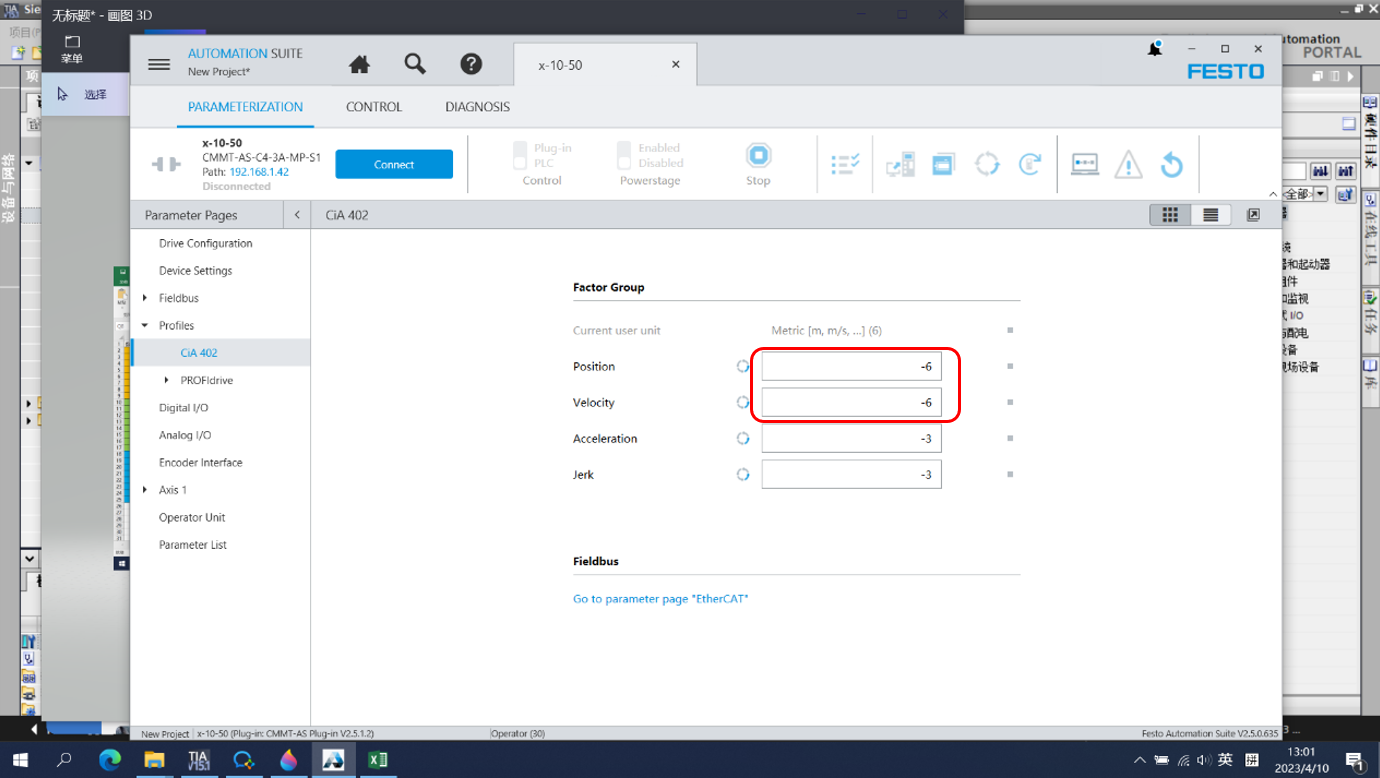1380x778 pixels.
Task: Switch to list view layout
Action: click(x=1210, y=215)
